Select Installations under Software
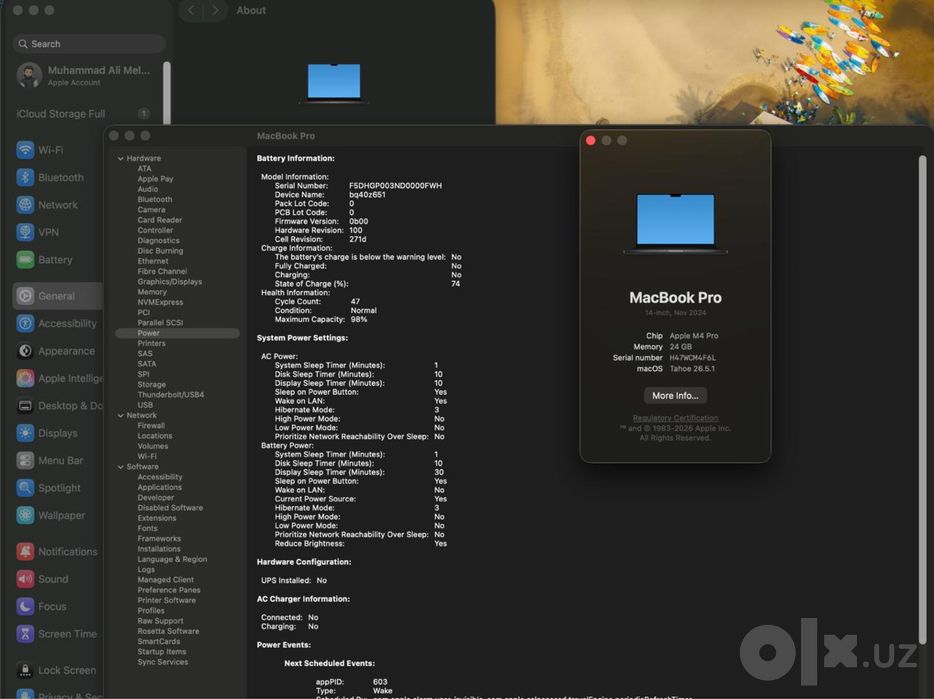Screen dimensions: 934x699 point(159,549)
